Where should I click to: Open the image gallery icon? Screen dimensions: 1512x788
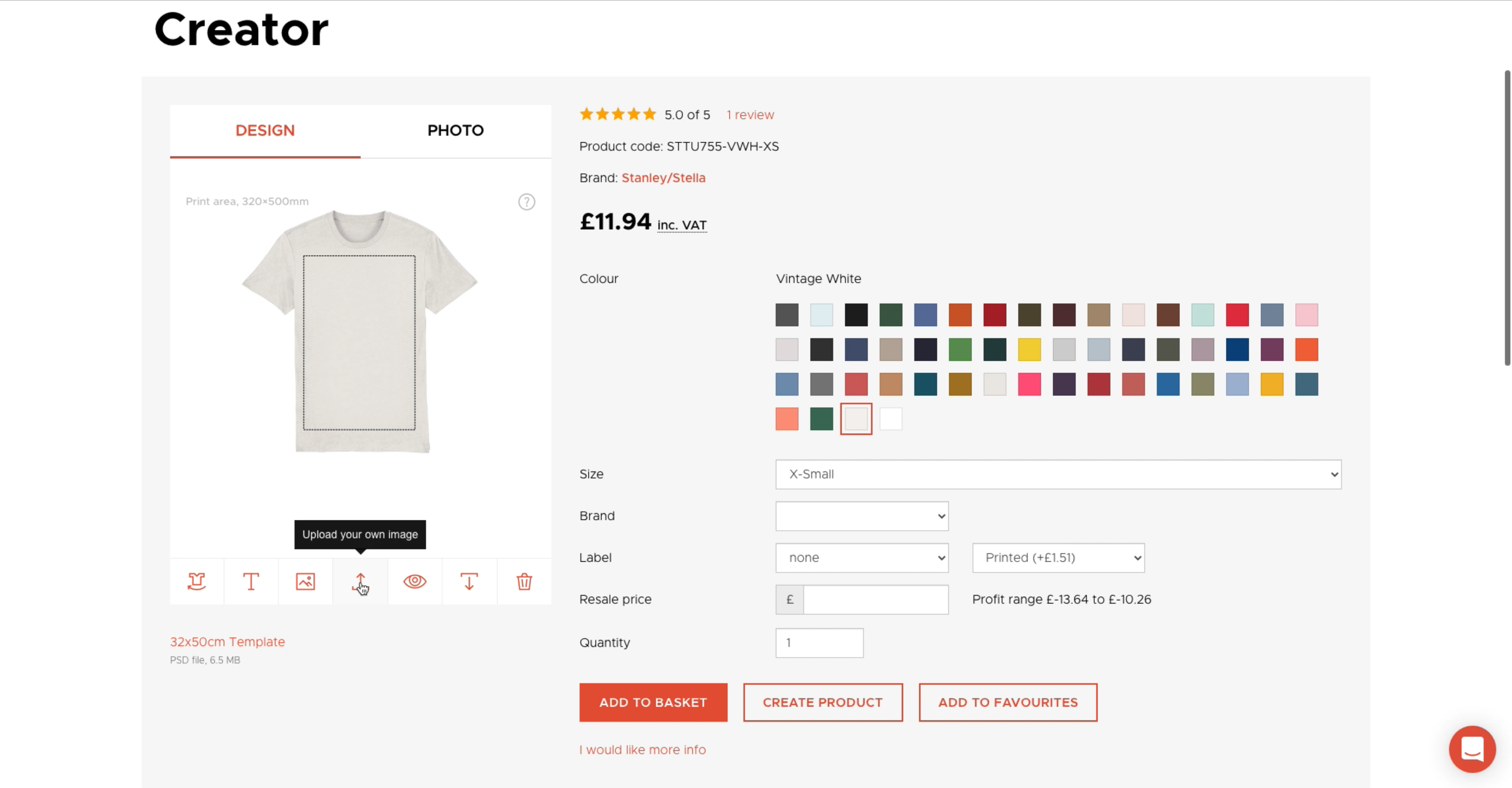point(305,581)
